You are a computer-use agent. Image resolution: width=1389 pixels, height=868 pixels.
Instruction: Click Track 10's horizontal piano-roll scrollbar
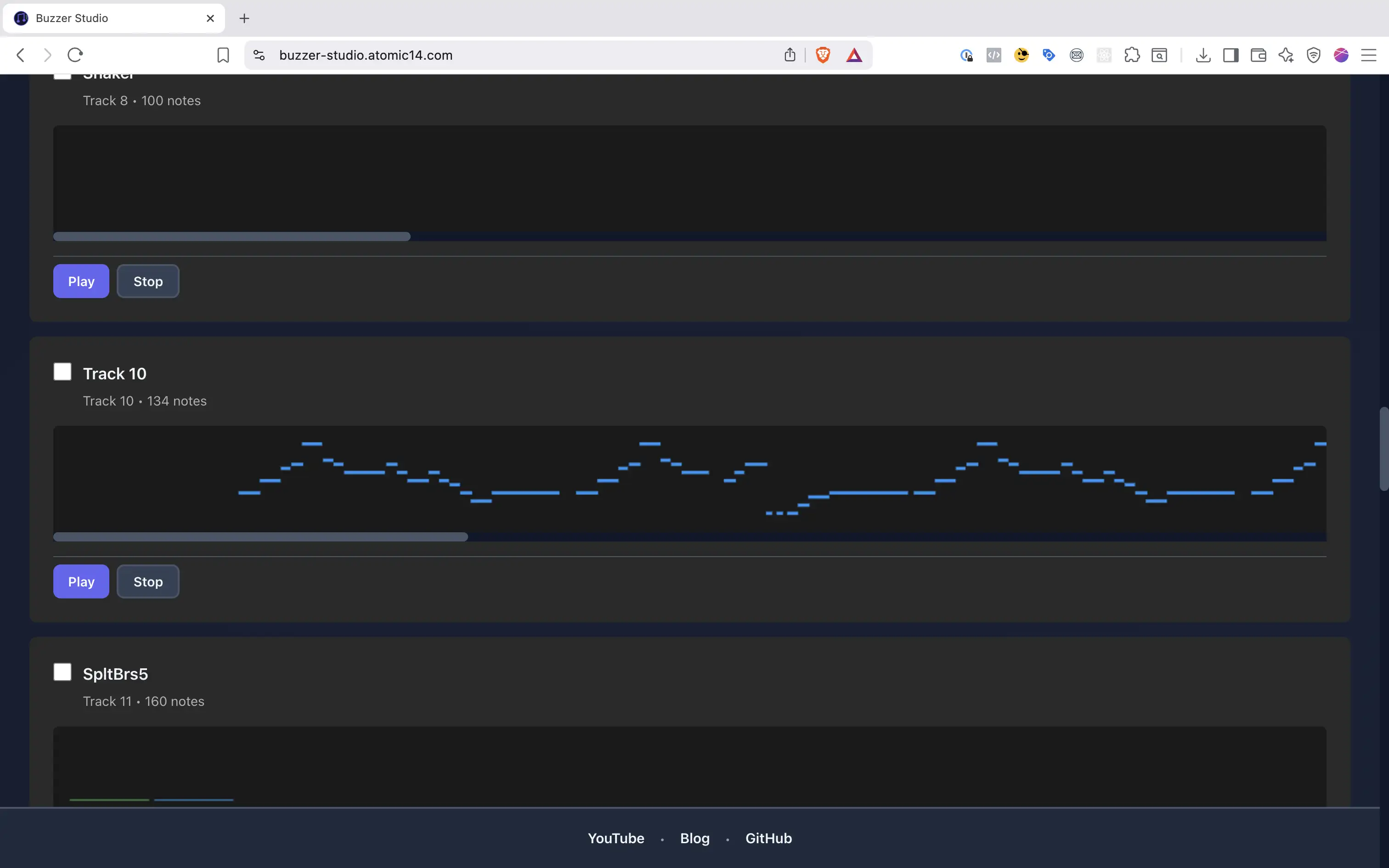pos(260,537)
